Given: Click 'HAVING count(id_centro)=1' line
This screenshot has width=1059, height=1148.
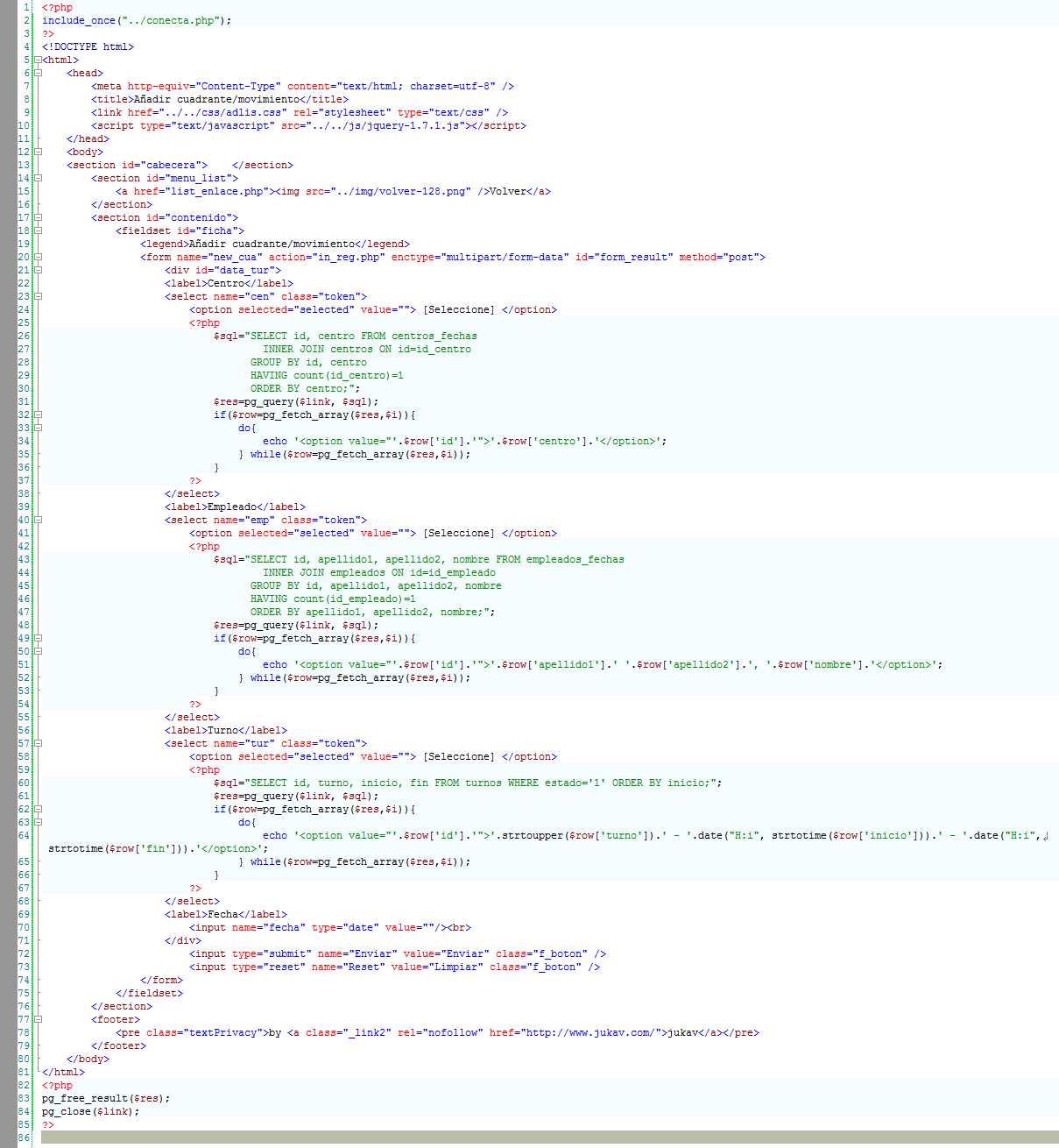Looking at the screenshot, I should pos(327,375).
